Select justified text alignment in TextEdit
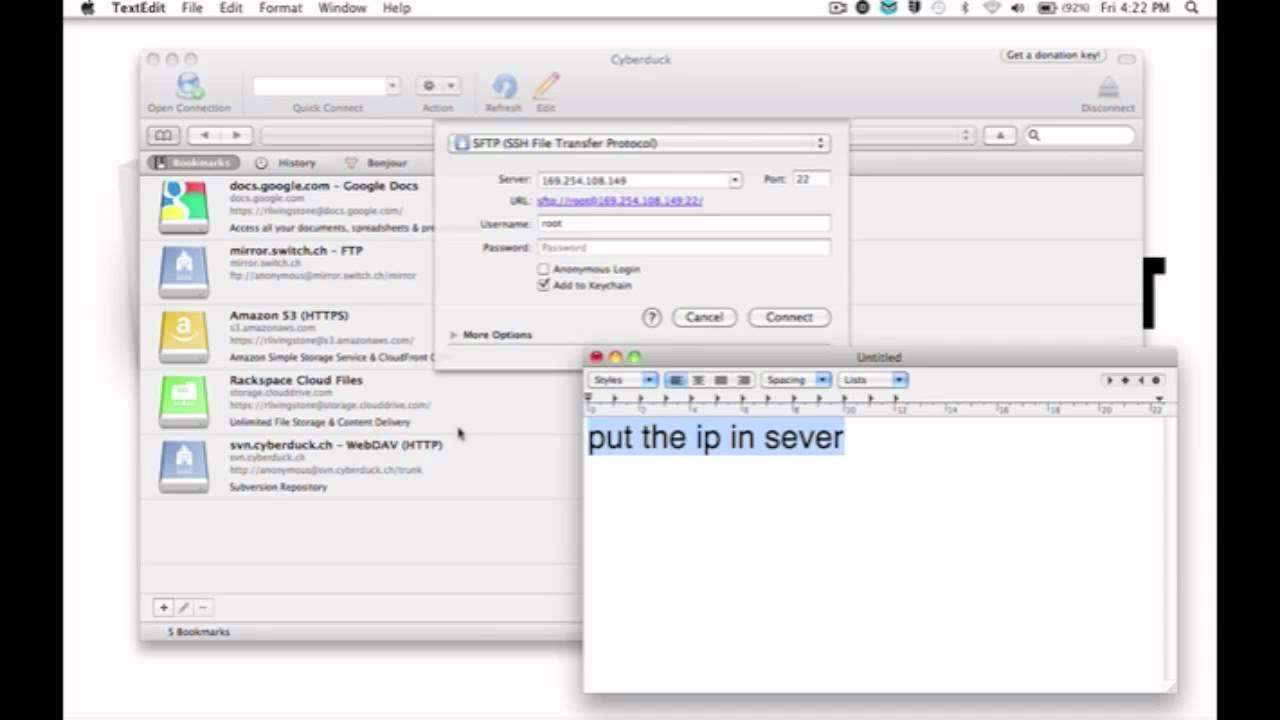 pos(720,380)
